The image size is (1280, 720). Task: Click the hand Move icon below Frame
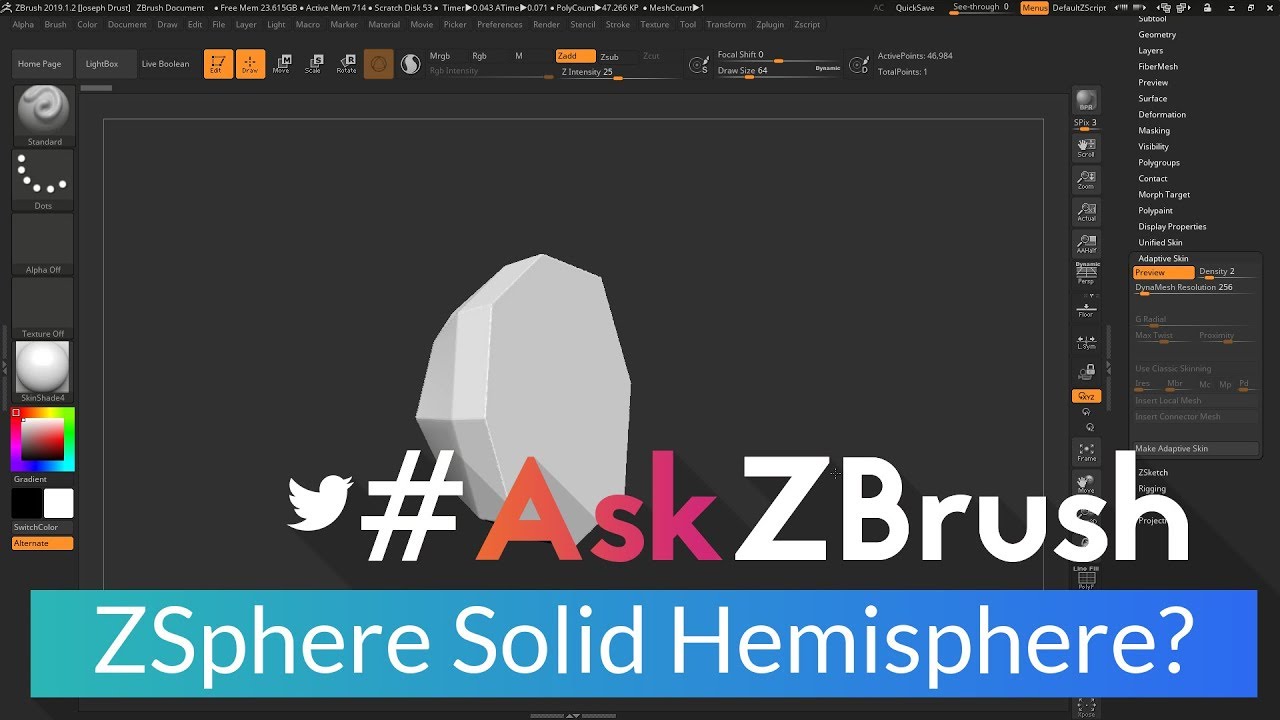click(x=1086, y=484)
